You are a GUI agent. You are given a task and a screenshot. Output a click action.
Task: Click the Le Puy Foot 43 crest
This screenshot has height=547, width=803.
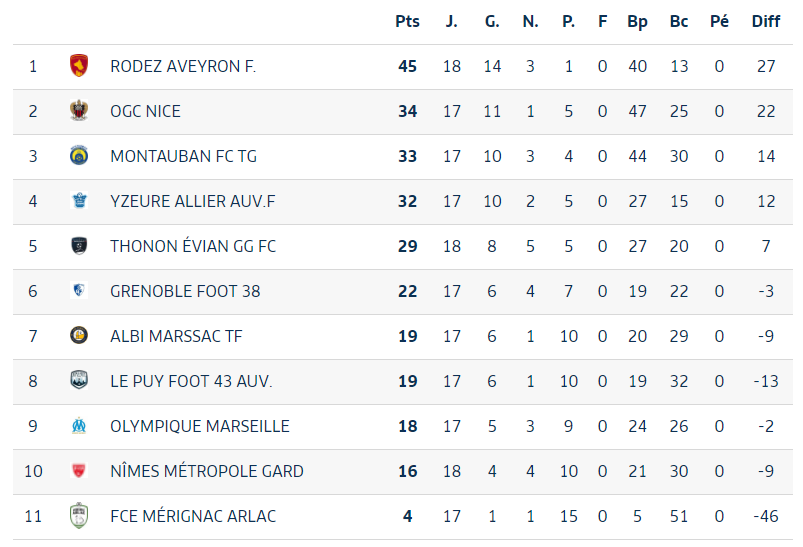(x=79, y=381)
